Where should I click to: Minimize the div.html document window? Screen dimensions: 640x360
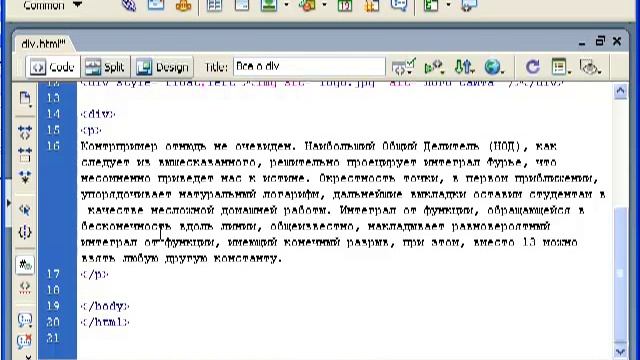point(582,42)
